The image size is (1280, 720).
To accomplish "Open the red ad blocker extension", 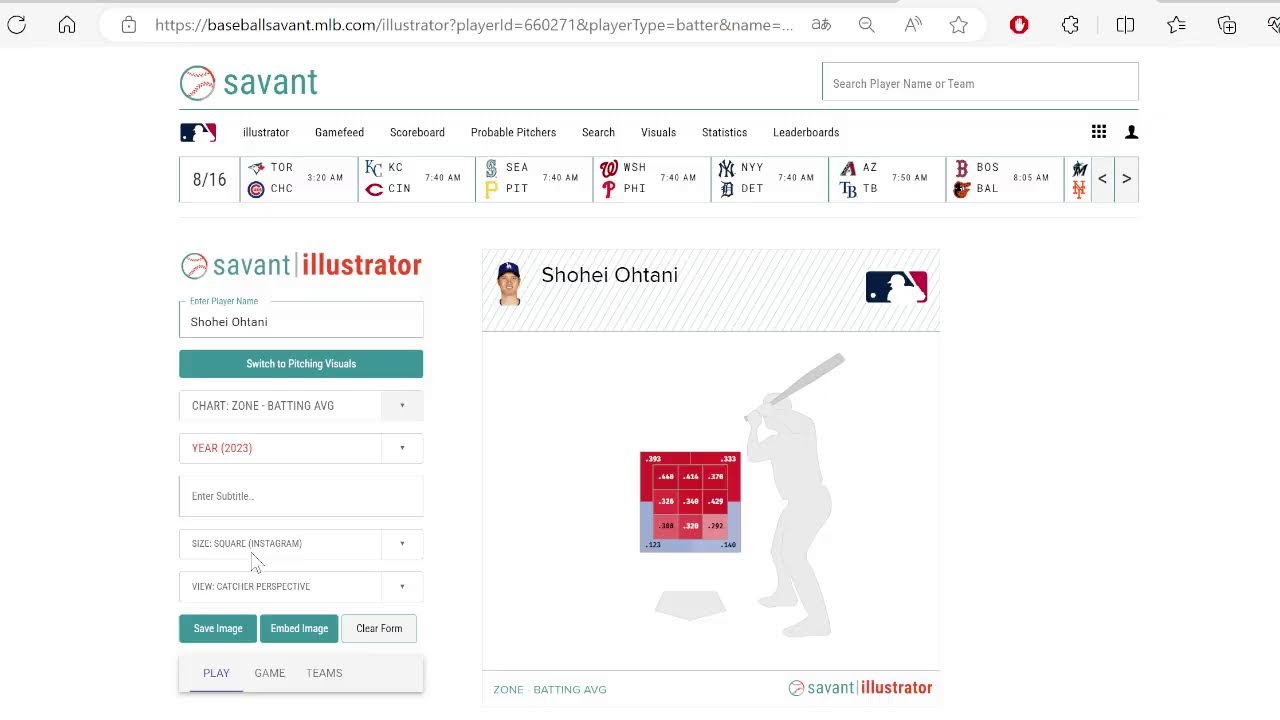I will [1019, 25].
